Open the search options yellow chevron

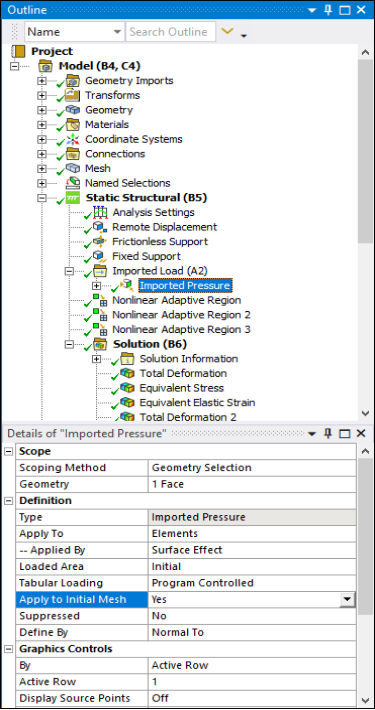[228, 32]
